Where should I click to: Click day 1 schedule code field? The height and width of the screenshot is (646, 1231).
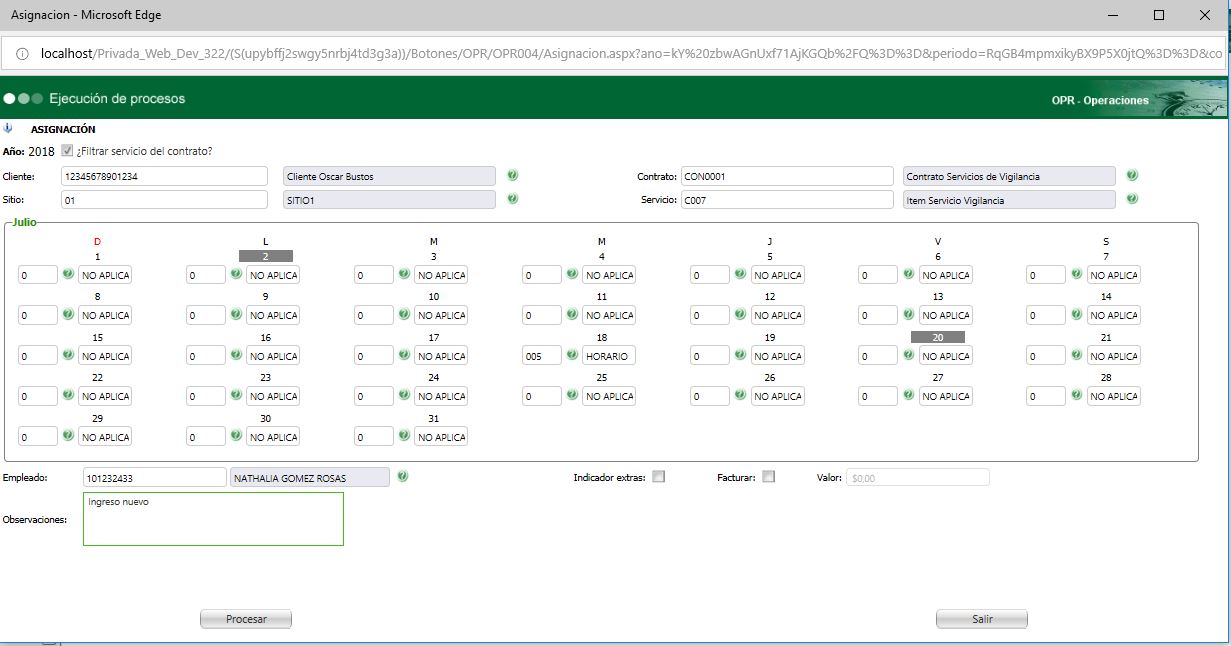(x=38, y=275)
